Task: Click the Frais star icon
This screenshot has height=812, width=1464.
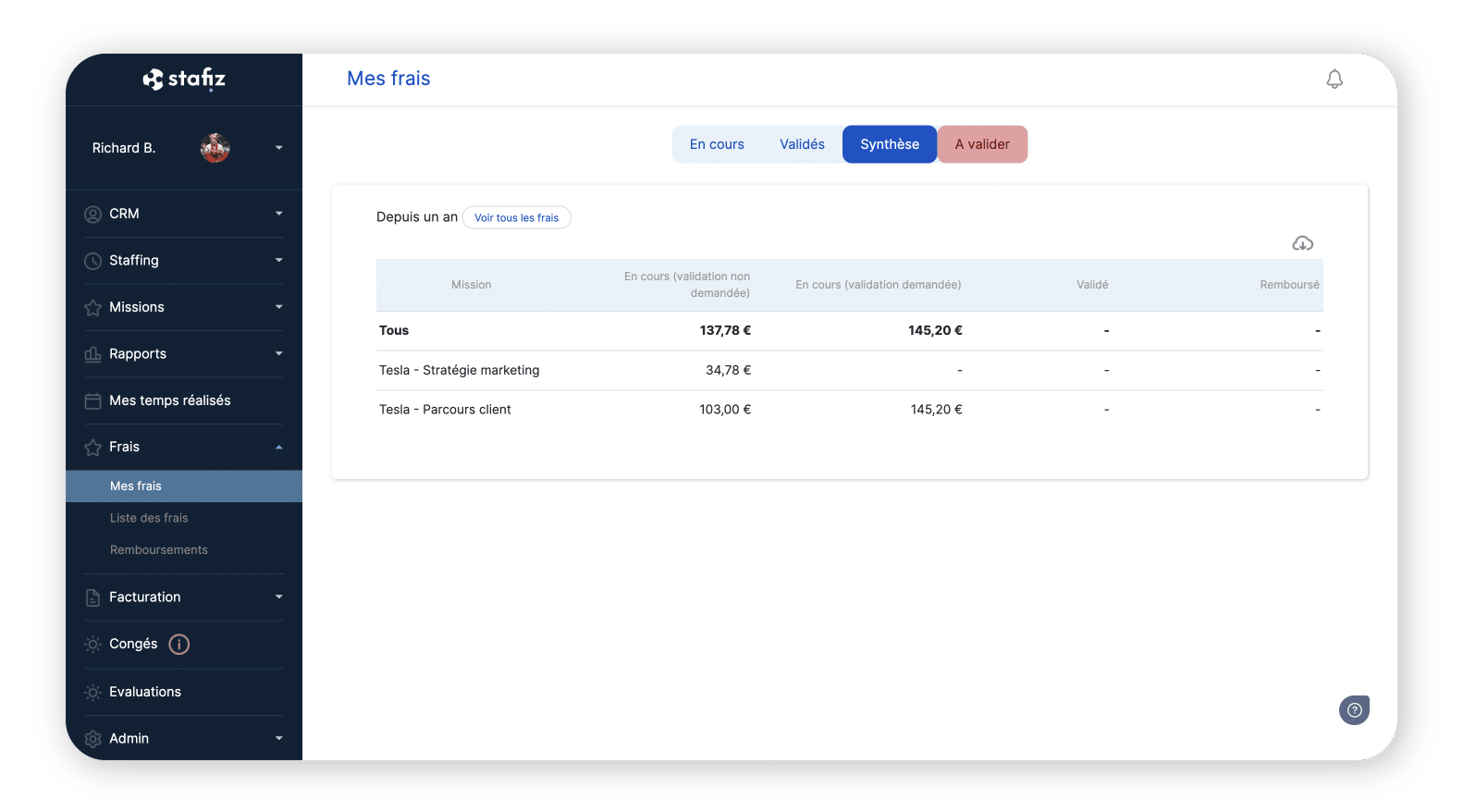Action: click(92, 448)
